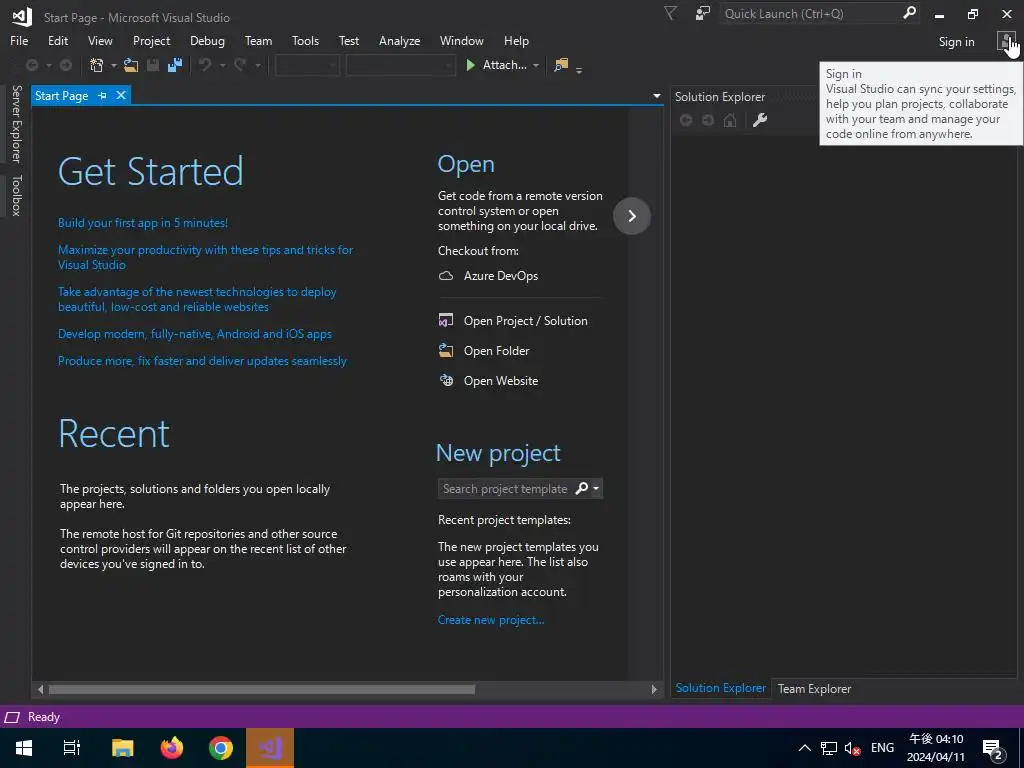Click the account person icon next to Sign in
This screenshot has width=1024, height=768.
1006,41
